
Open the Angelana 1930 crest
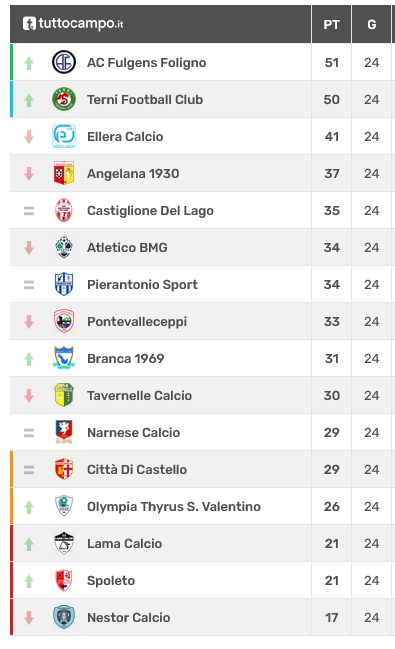point(64,173)
